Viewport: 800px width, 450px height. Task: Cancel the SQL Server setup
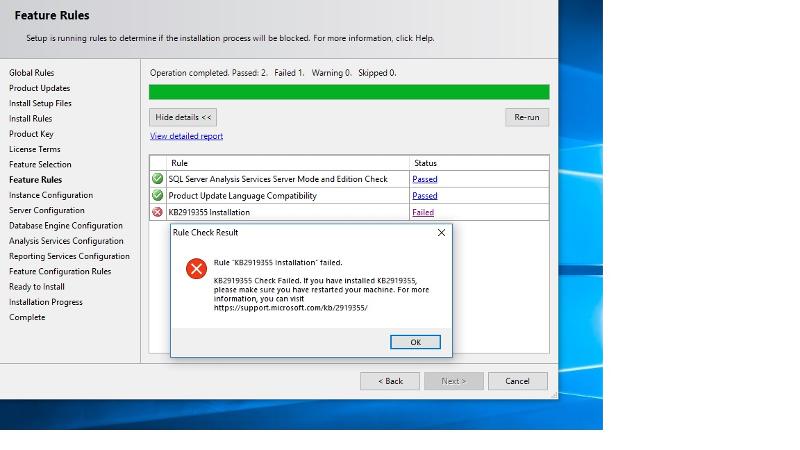[517, 381]
